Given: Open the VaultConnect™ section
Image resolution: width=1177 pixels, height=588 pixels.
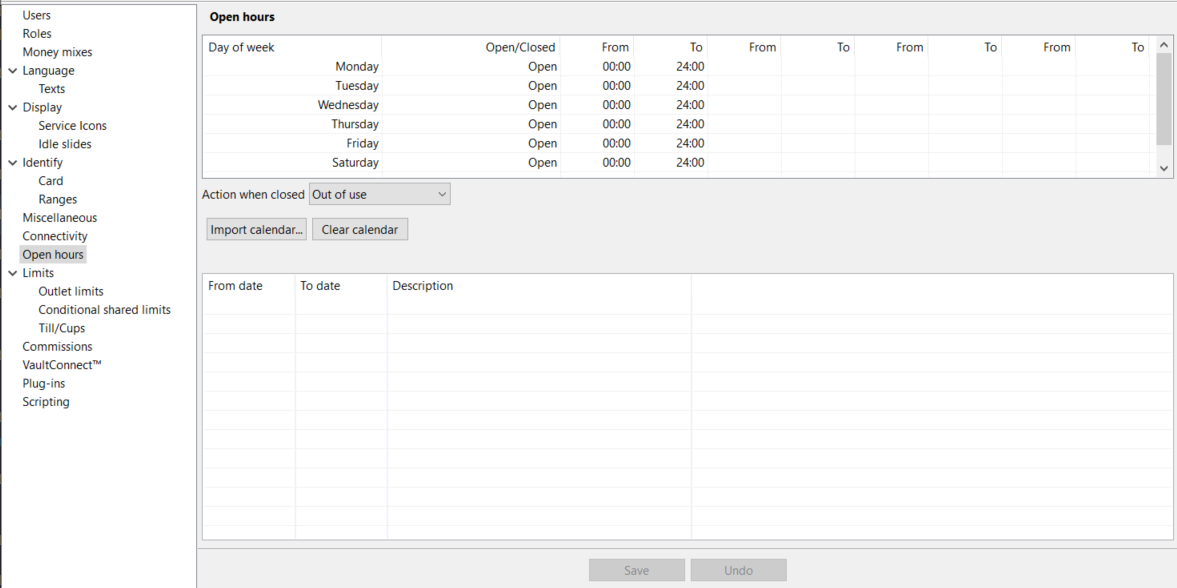Looking at the screenshot, I should [x=61, y=364].
